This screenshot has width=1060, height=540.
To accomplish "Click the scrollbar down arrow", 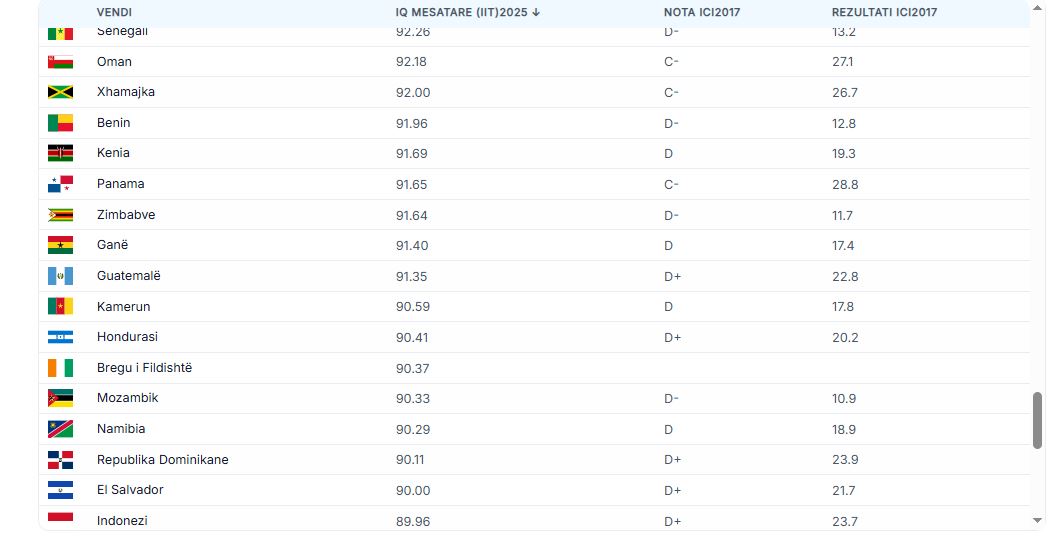I will click(x=1038, y=520).
